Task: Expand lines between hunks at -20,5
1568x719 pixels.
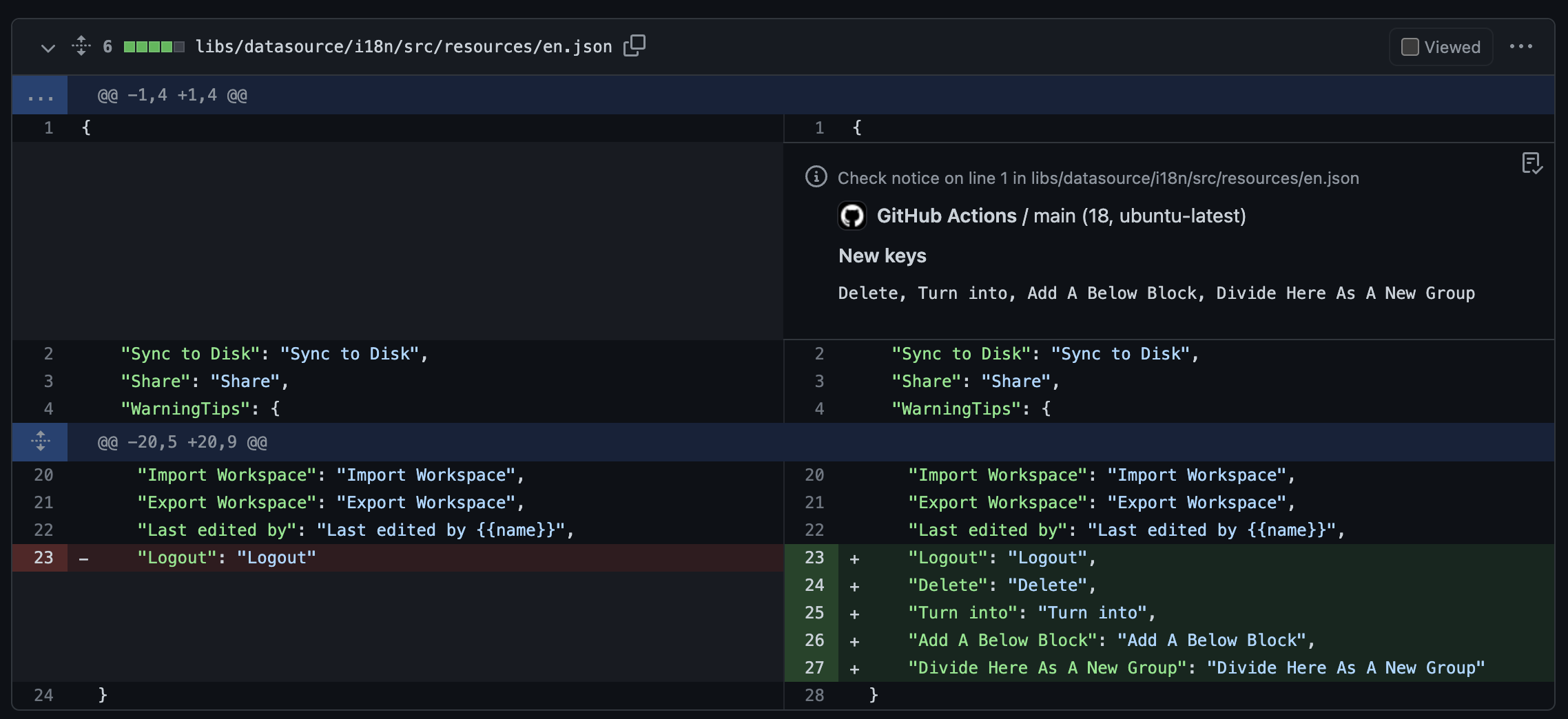Action: (x=40, y=441)
